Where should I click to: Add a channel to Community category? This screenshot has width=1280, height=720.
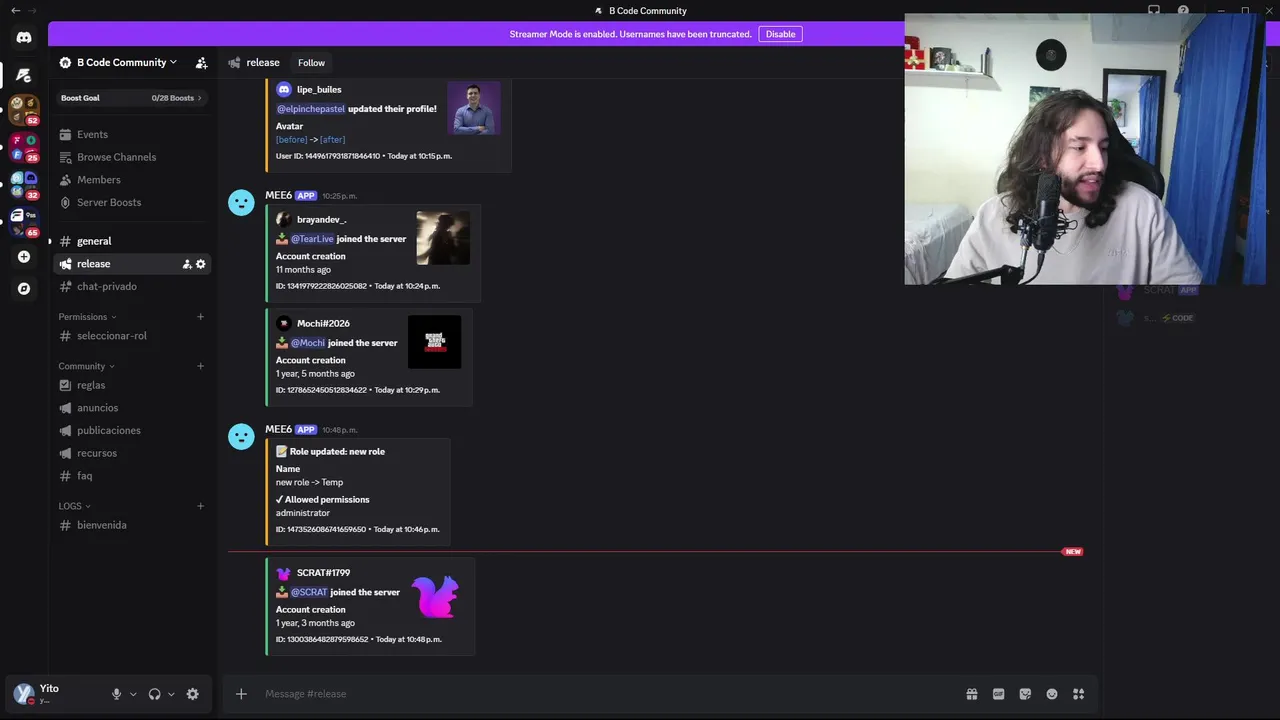[x=200, y=366]
